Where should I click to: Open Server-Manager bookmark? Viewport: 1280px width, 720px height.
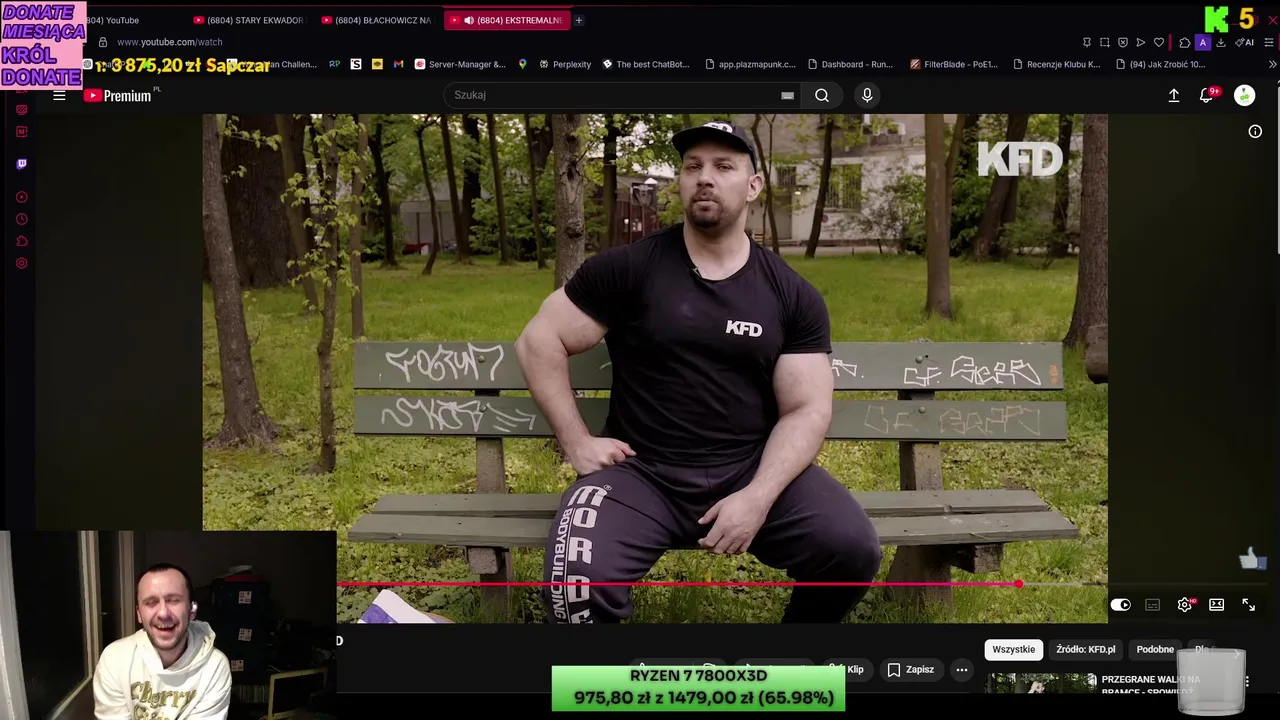(x=460, y=64)
